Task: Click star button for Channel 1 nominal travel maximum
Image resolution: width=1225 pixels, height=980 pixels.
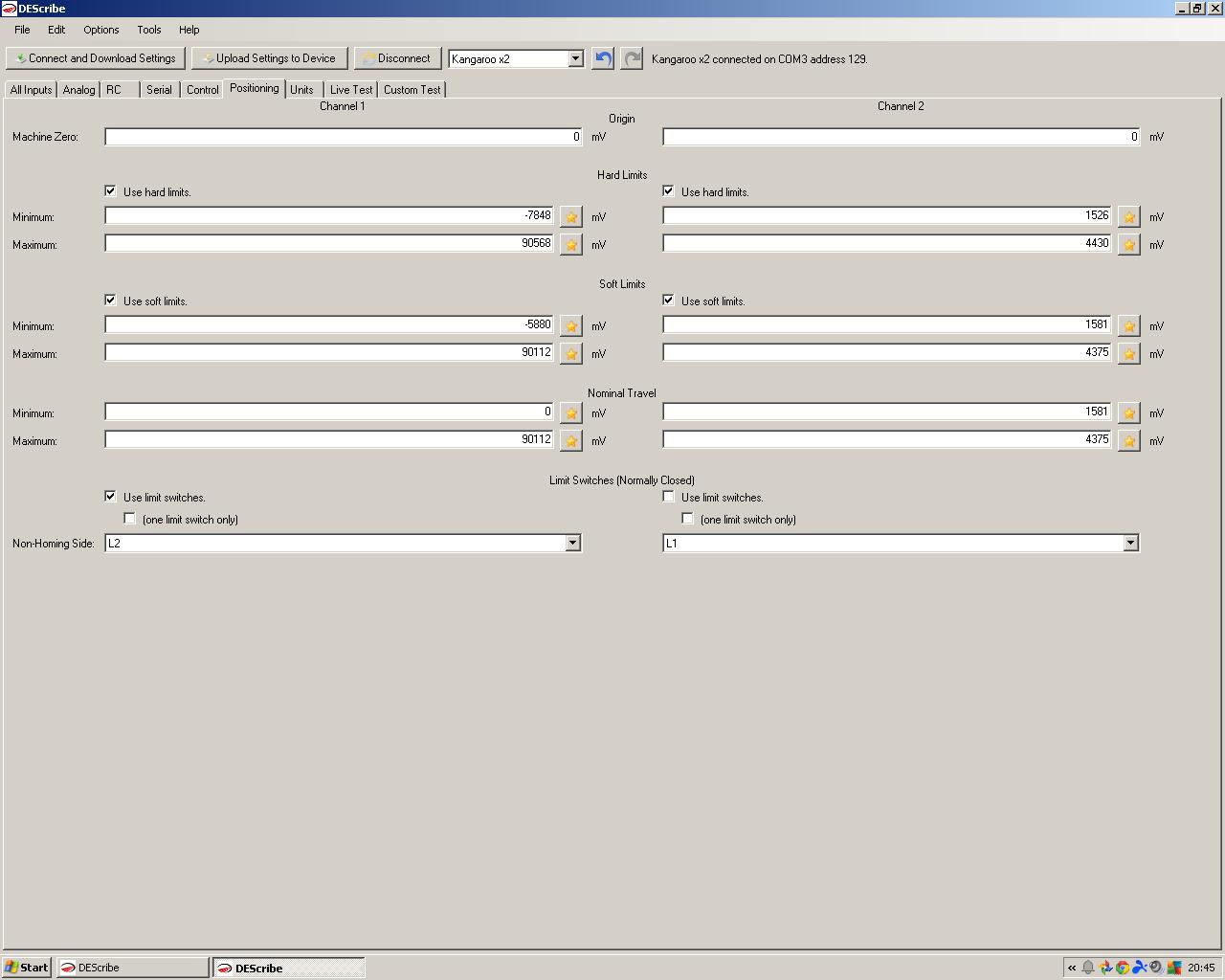Action: click(x=571, y=441)
